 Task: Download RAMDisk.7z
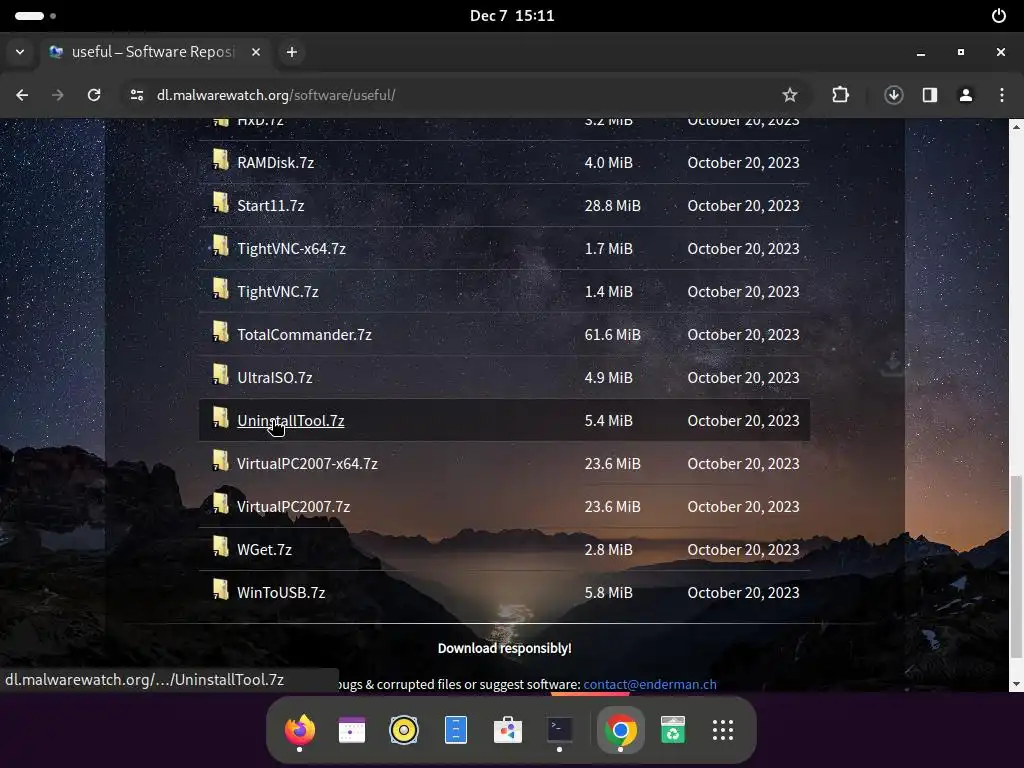[276, 163]
